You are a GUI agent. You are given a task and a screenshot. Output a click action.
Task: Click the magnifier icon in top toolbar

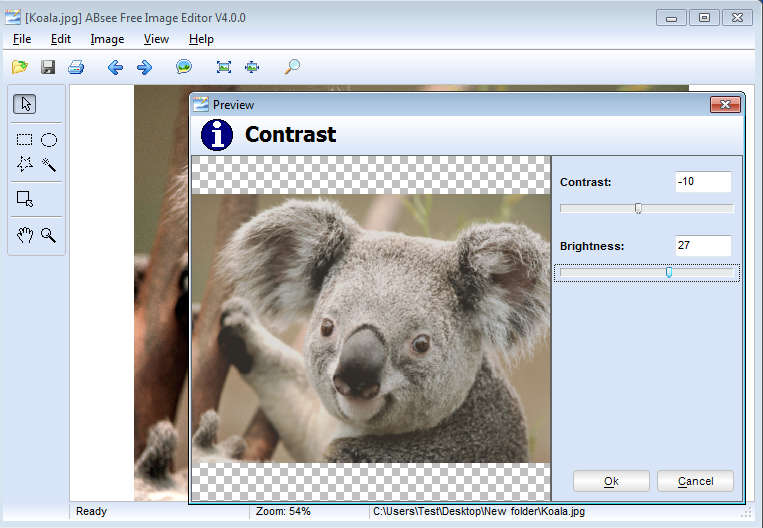coord(292,67)
